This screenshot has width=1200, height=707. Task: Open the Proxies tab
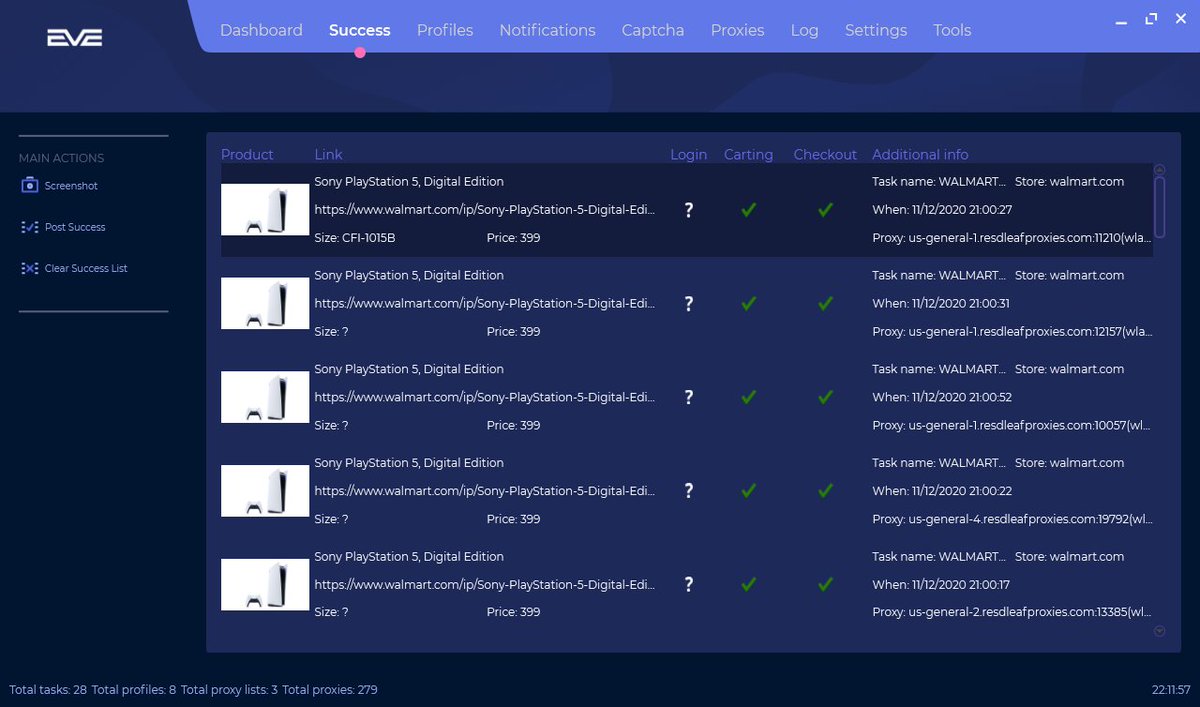pos(738,30)
